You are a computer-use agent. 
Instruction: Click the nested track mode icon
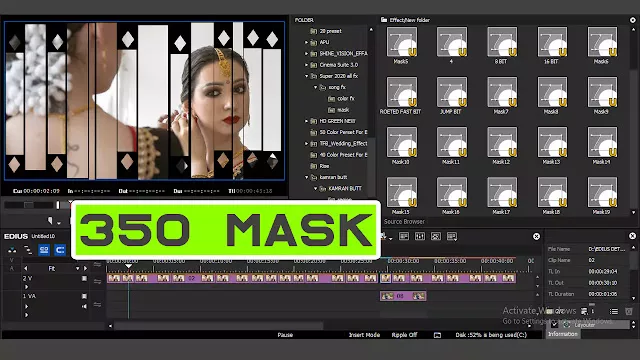28,250
